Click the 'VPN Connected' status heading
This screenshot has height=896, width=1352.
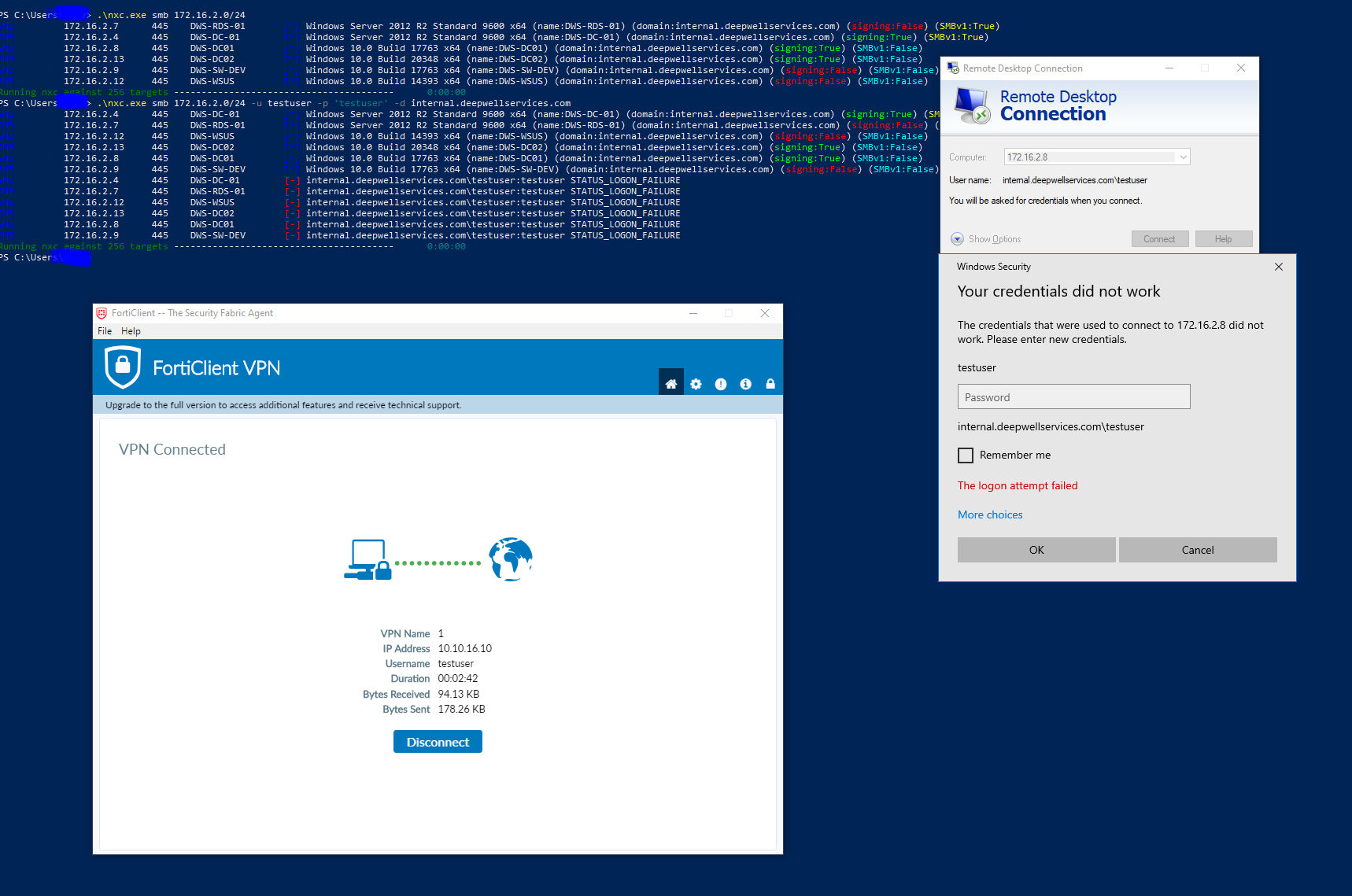point(172,449)
